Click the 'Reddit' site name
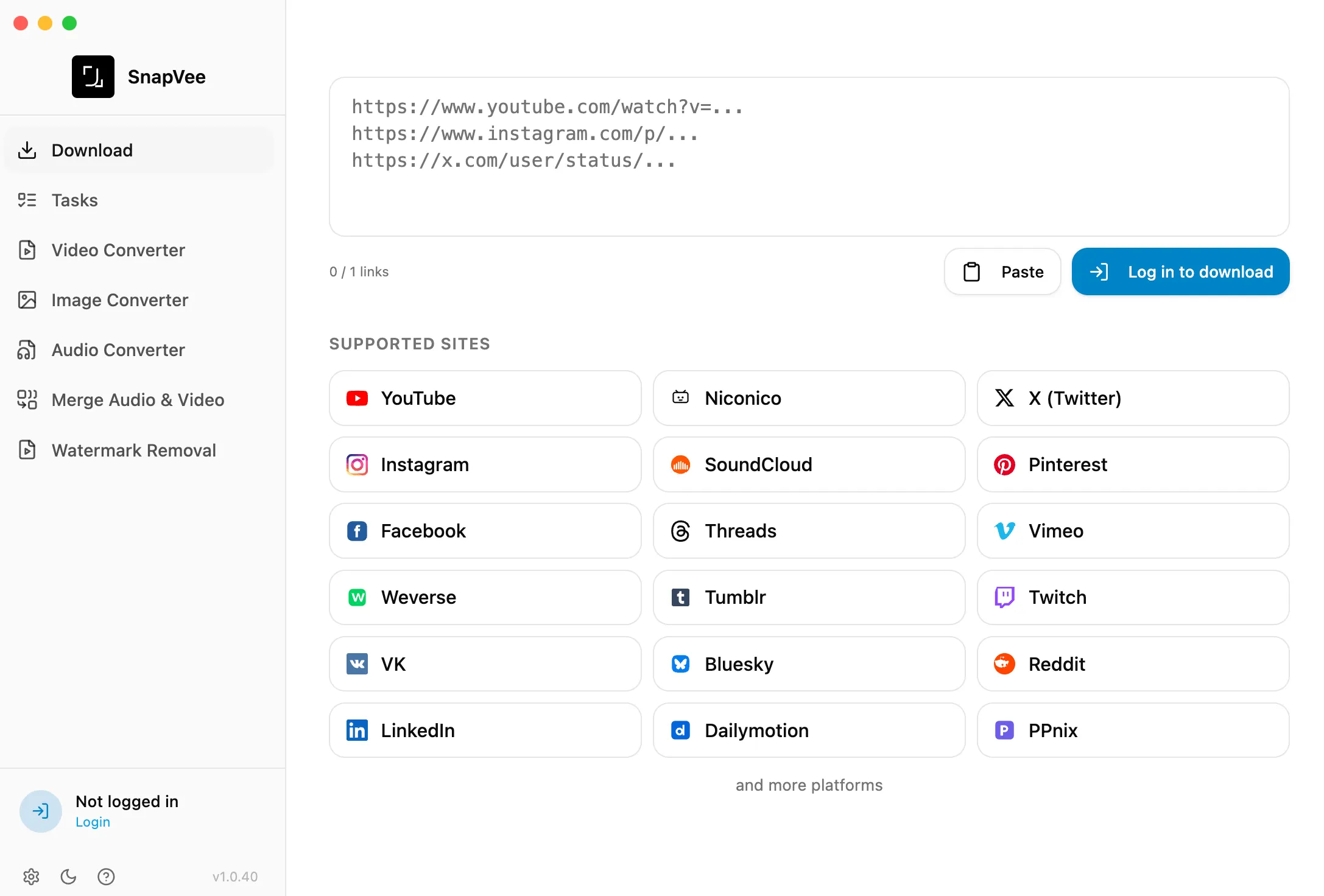The height and width of the screenshot is (896, 1324). (x=1057, y=664)
